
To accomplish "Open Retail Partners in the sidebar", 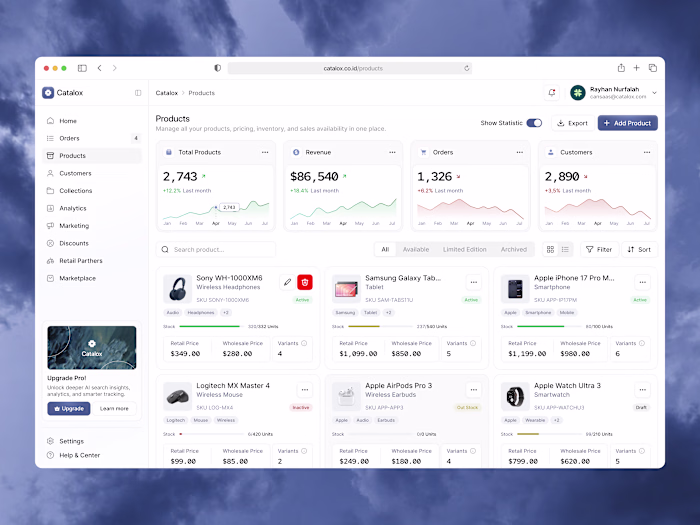I will pyautogui.click(x=92, y=260).
